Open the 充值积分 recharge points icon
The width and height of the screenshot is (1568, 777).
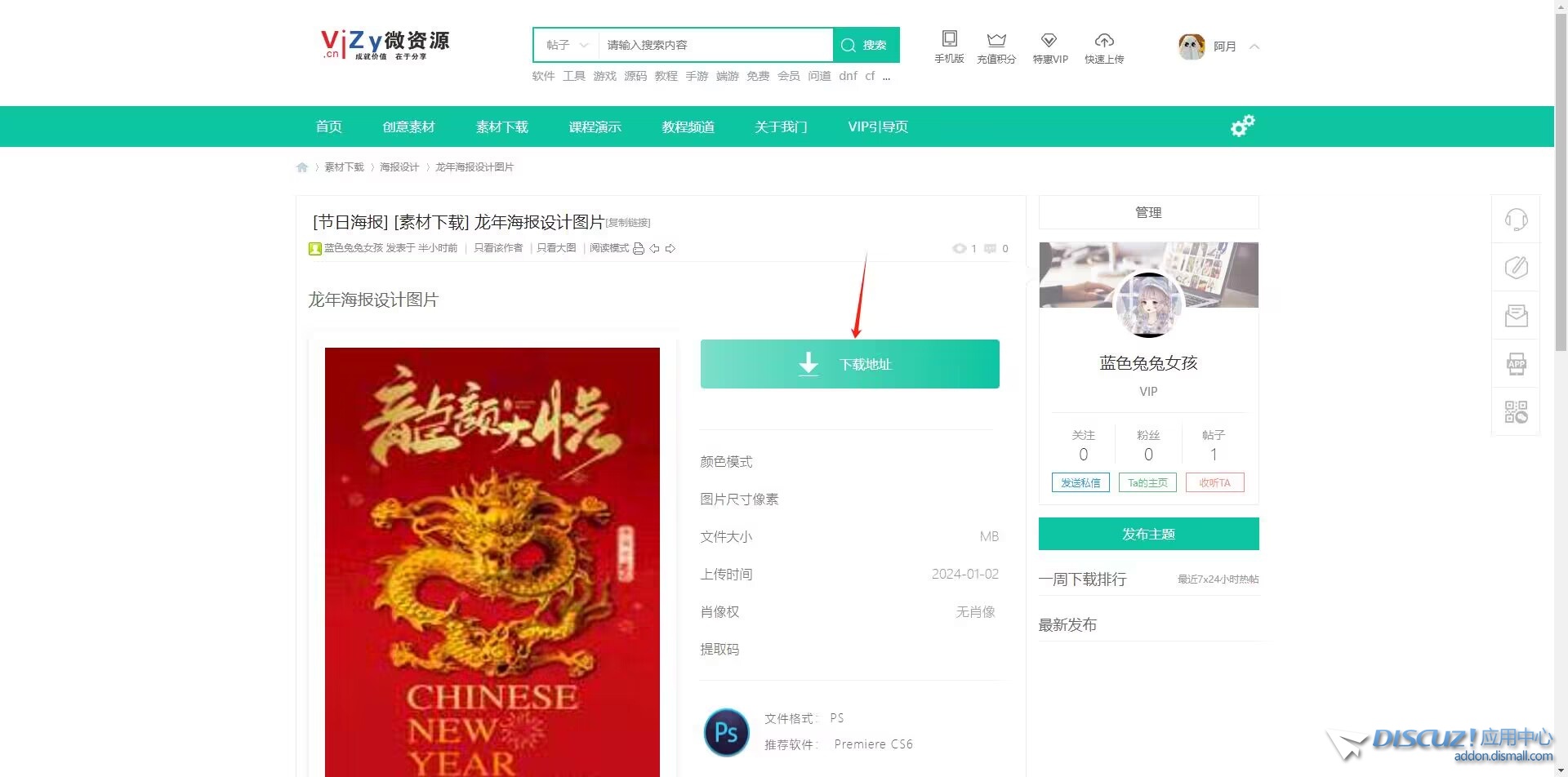click(996, 47)
